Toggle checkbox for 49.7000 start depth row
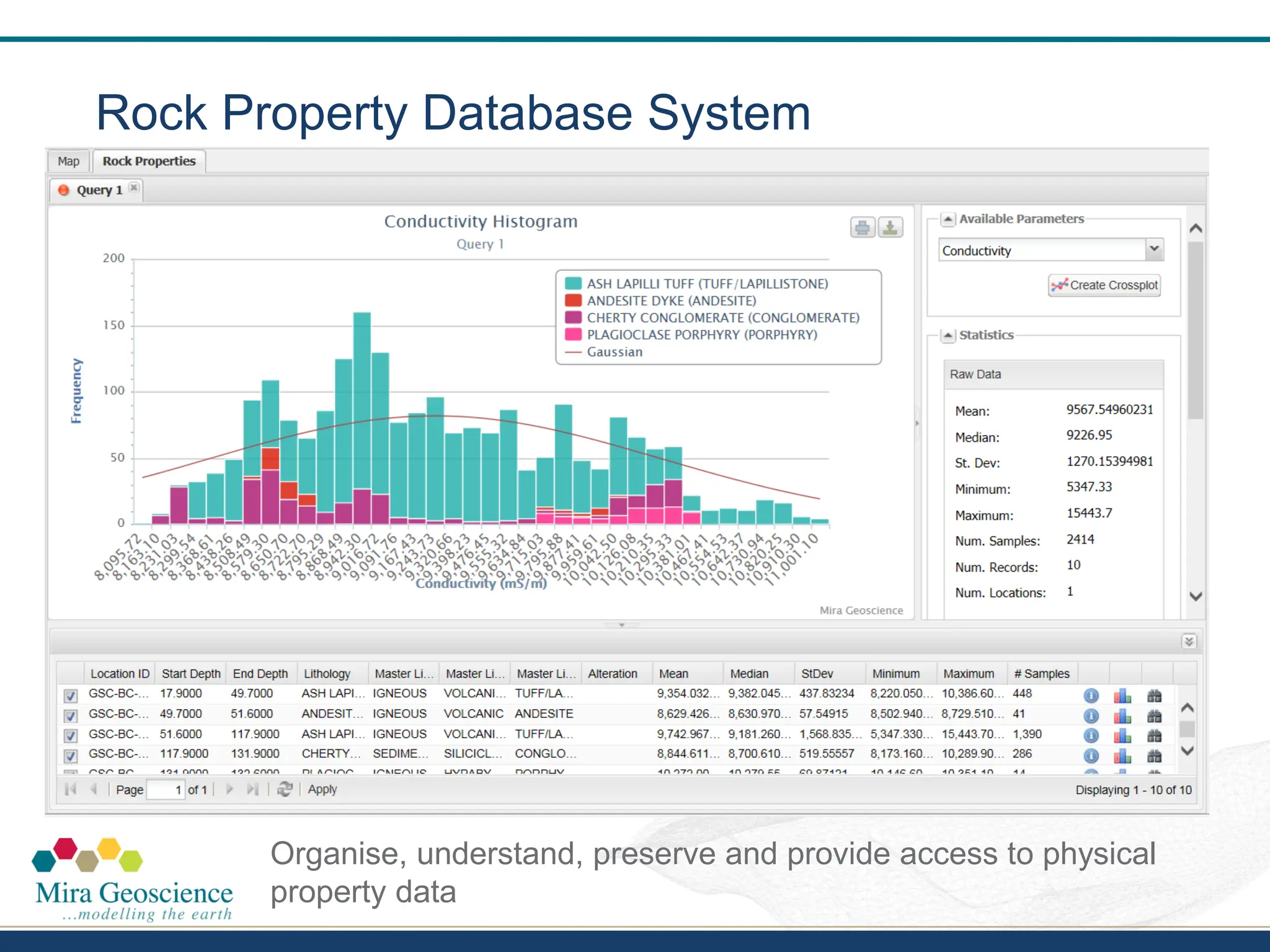 (x=71, y=716)
